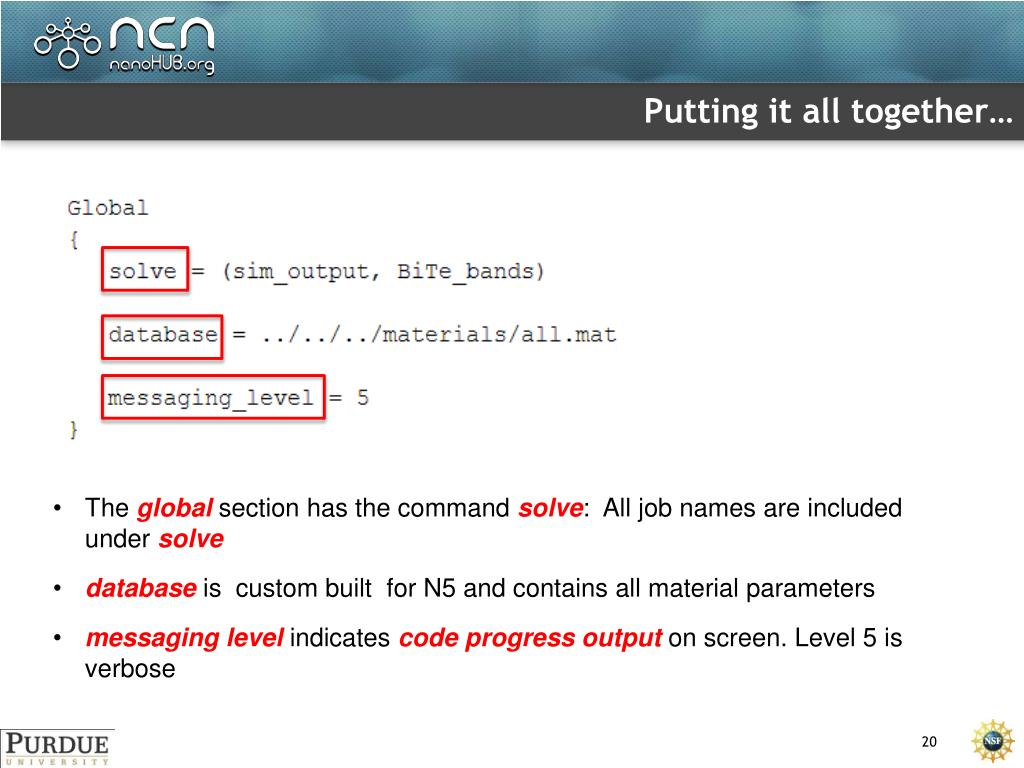Screen dimensions: 1024x768
Task: Select the slide title 'Putting it all together…'
Action: (x=828, y=110)
